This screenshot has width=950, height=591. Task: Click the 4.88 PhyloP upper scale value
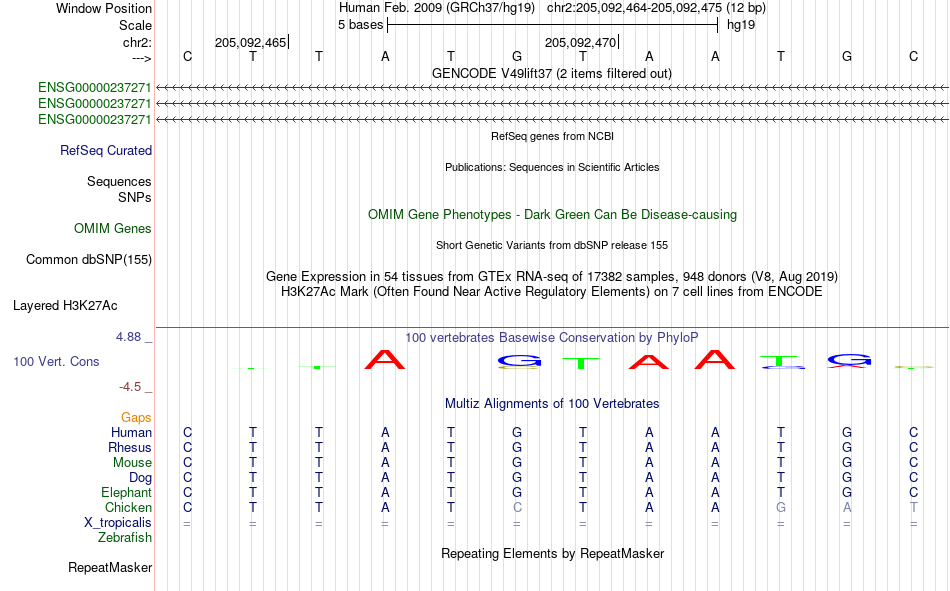click(128, 337)
